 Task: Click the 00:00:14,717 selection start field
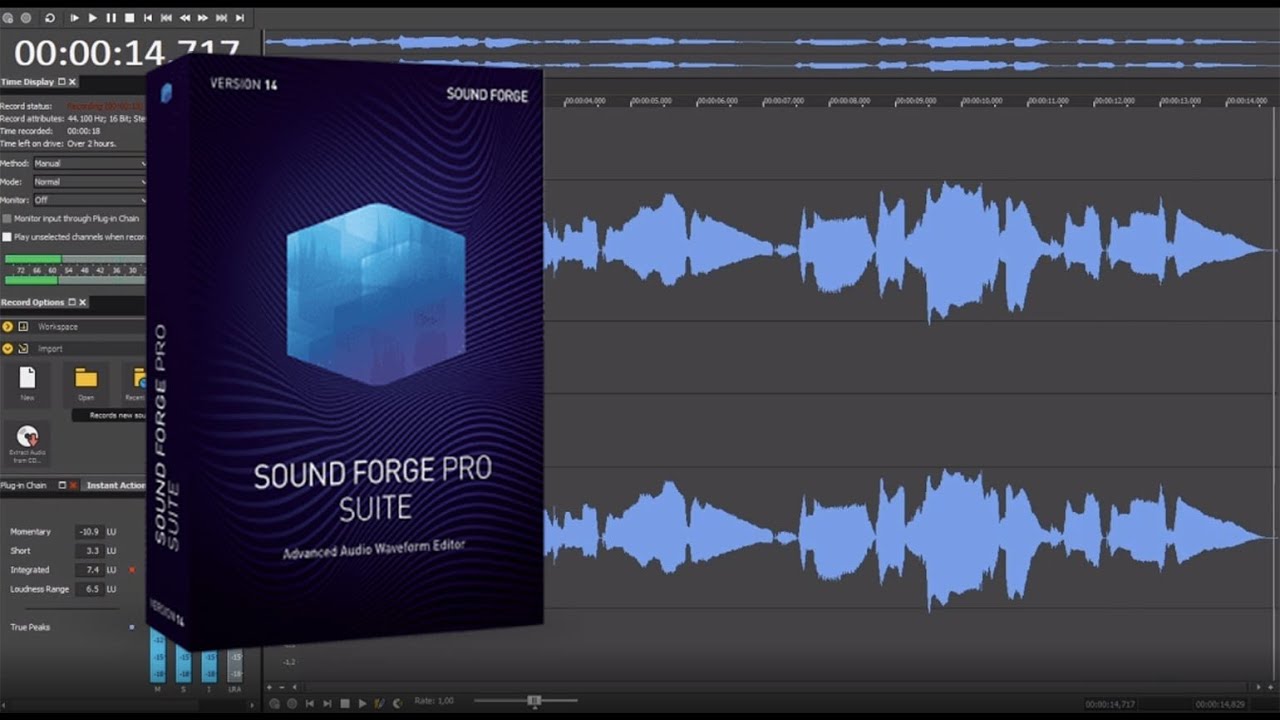pyautogui.click(x=1112, y=704)
